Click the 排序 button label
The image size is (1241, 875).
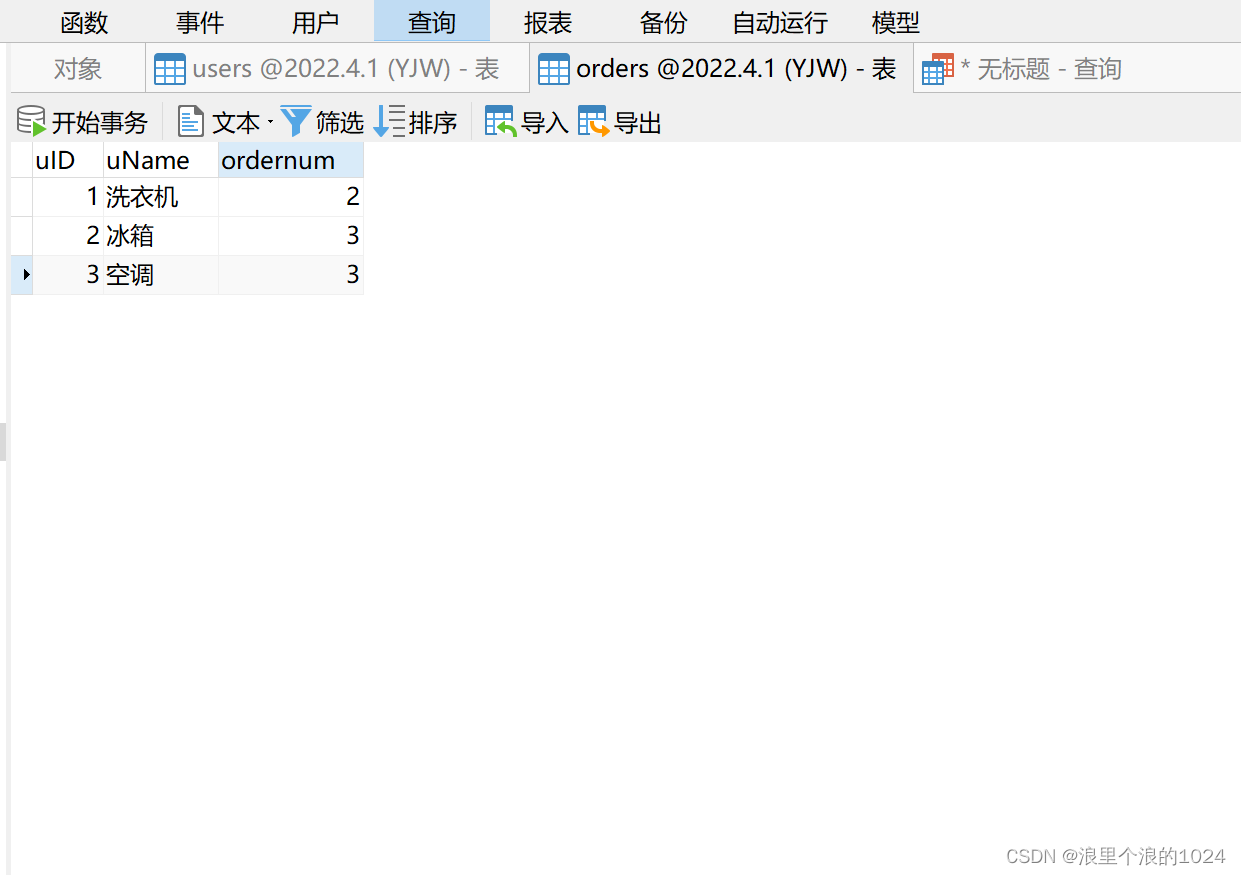[x=433, y=123]
